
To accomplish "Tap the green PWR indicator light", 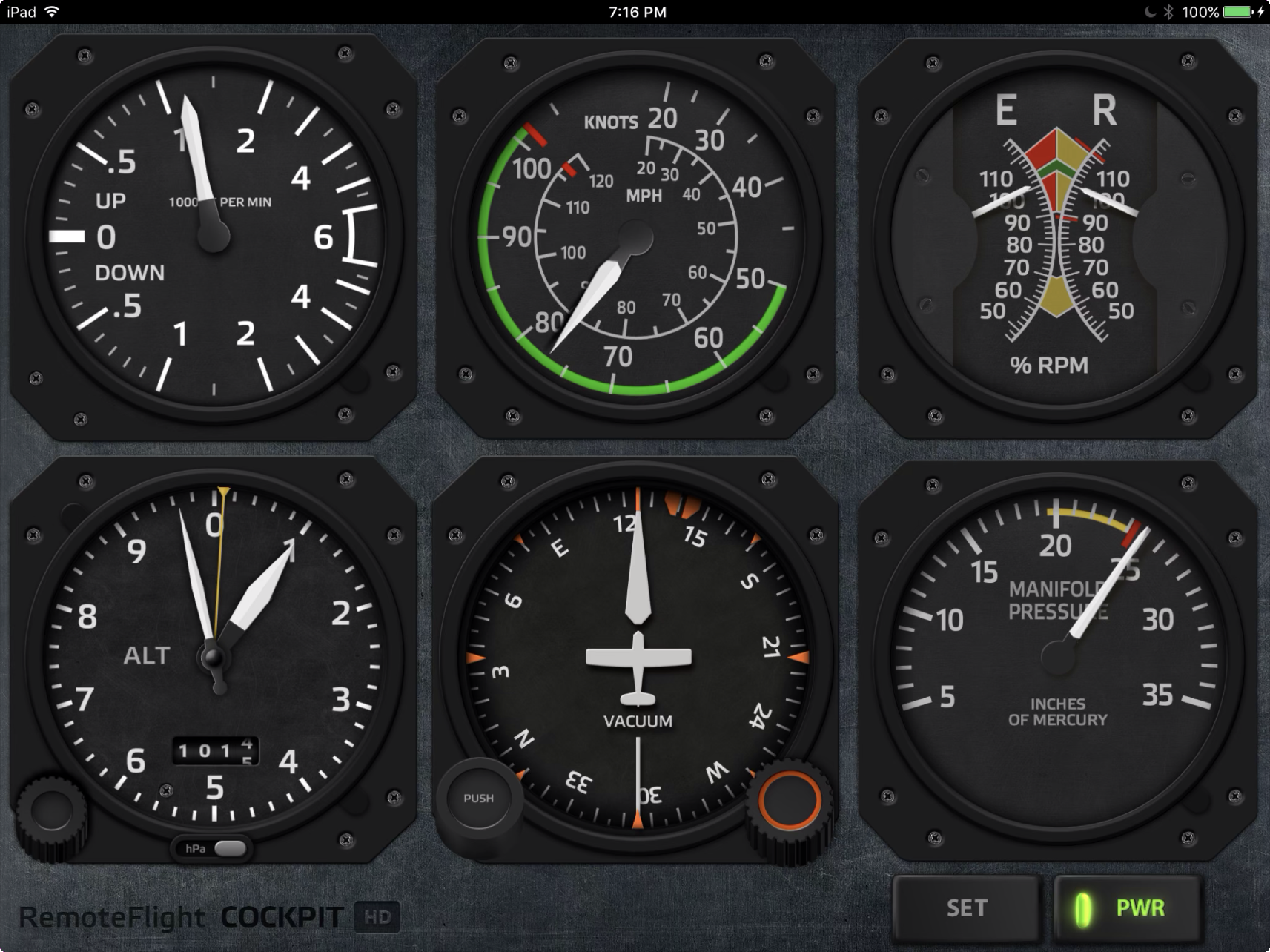I will click(1083, 910).
